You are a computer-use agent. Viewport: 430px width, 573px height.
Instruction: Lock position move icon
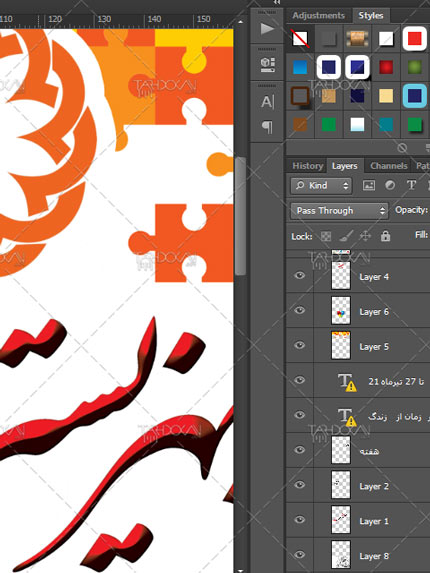click(x=365, y=236)
